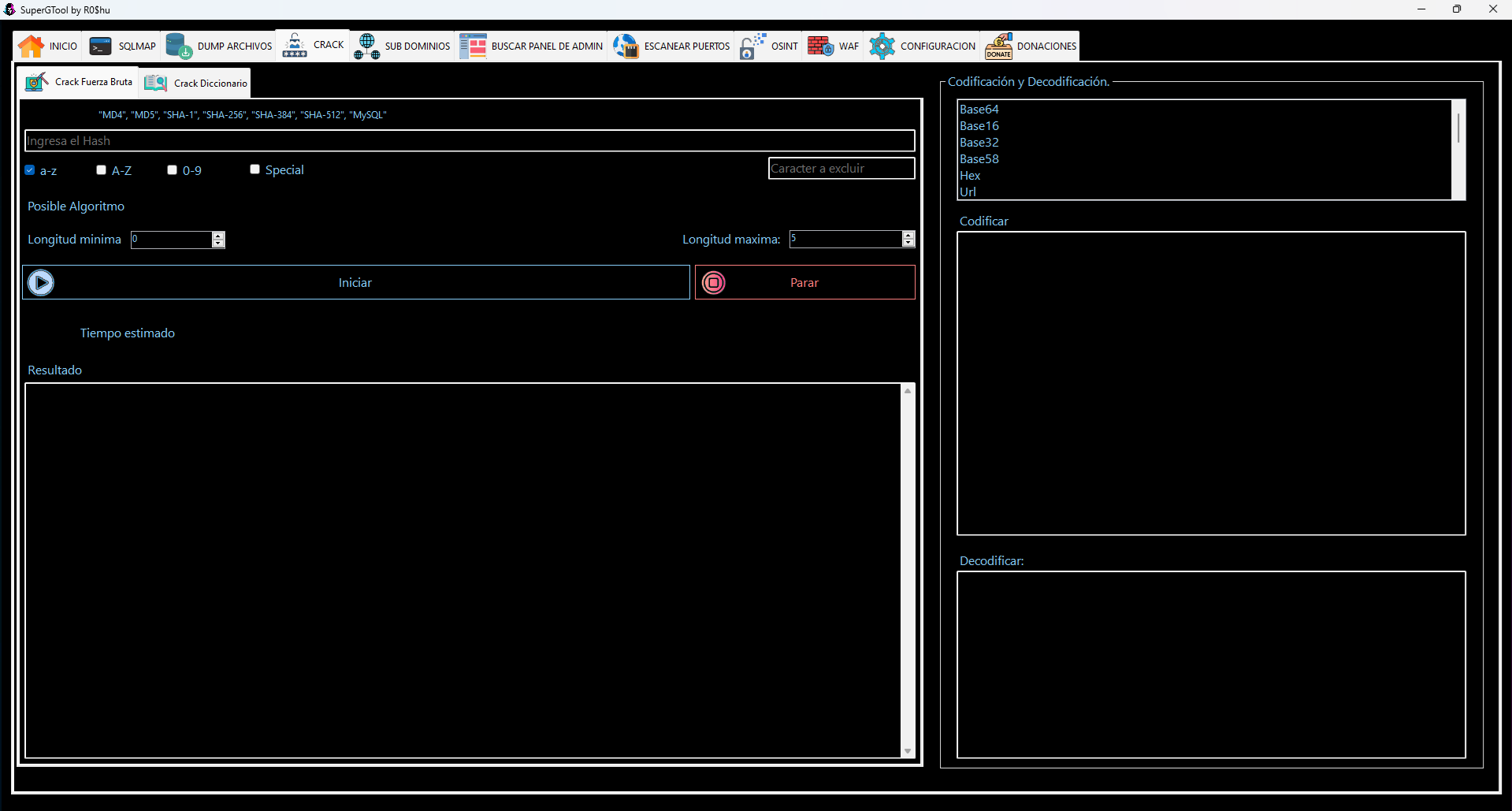Focus the Ingresa el Hash field
This screenshot has height=811, width=1512.
pos(470,141)
